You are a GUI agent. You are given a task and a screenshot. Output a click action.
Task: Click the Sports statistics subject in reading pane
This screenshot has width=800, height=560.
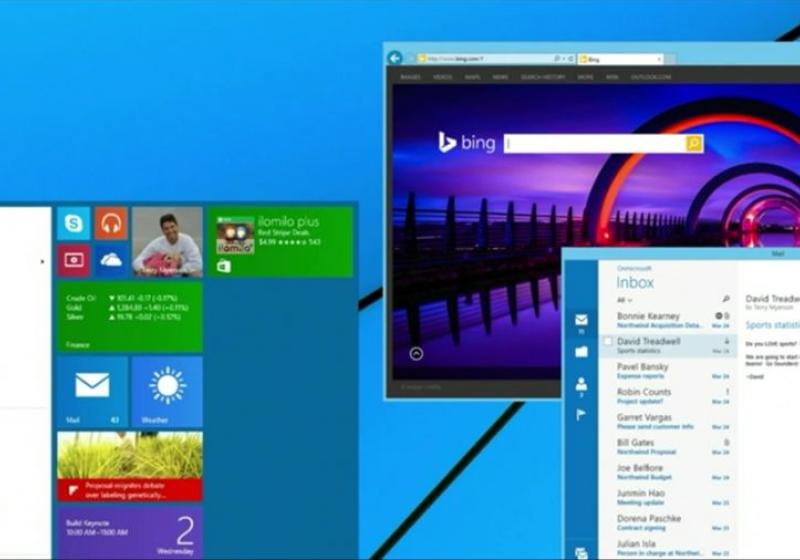pyautogui.click(x=772, y=325)
